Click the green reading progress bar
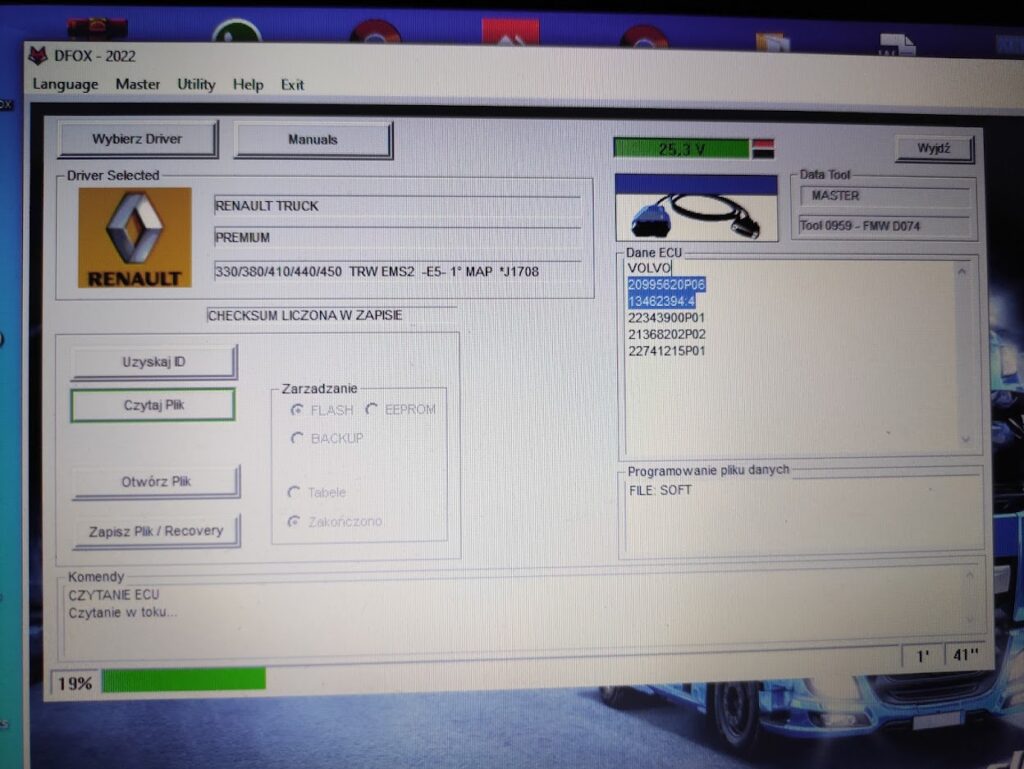The image size is (1024, 769). (183, 680)
